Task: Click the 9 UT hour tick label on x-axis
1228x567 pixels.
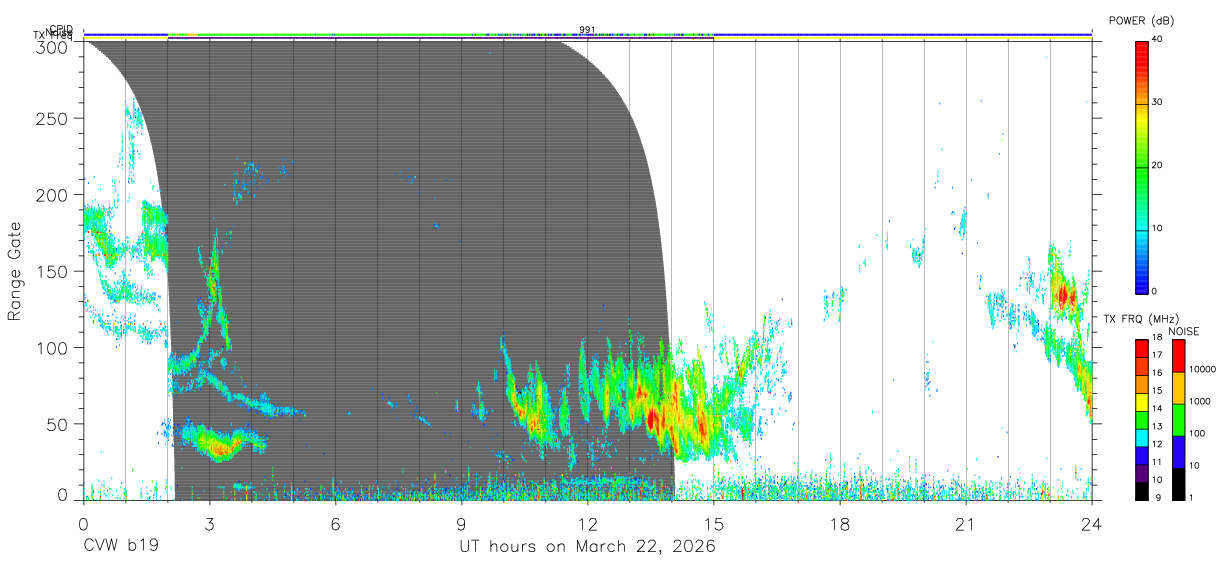Action: (x=462, y=524)
